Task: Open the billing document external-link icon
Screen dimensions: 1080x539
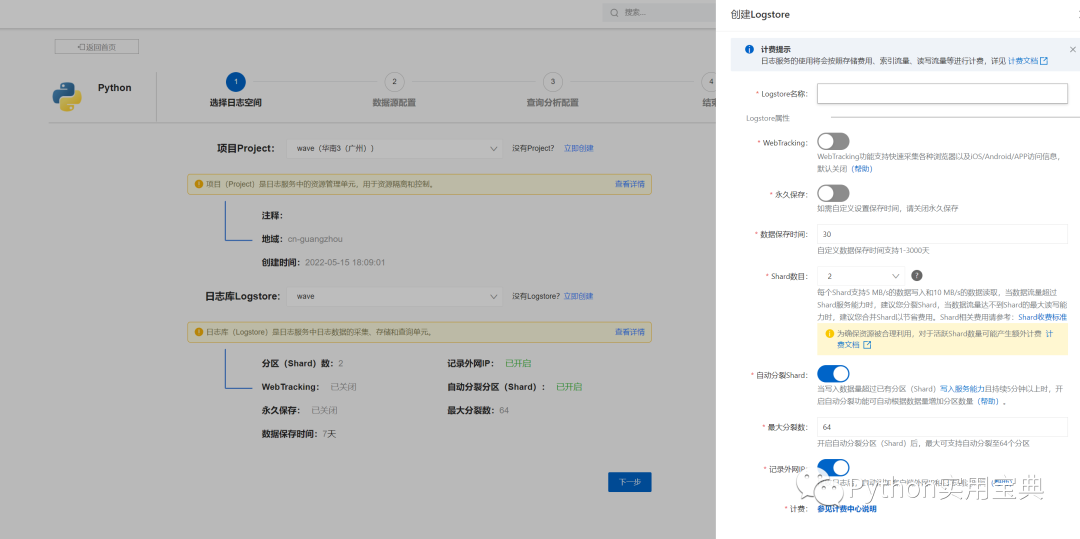Action: coord(1043,61)
